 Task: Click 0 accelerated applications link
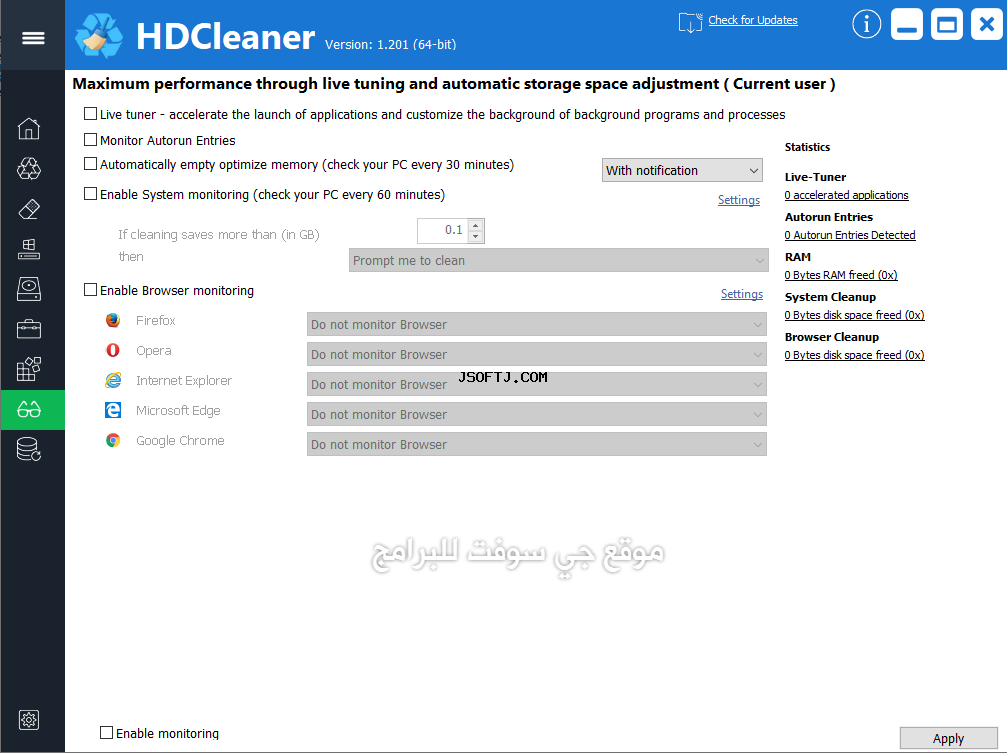[846, 195]
